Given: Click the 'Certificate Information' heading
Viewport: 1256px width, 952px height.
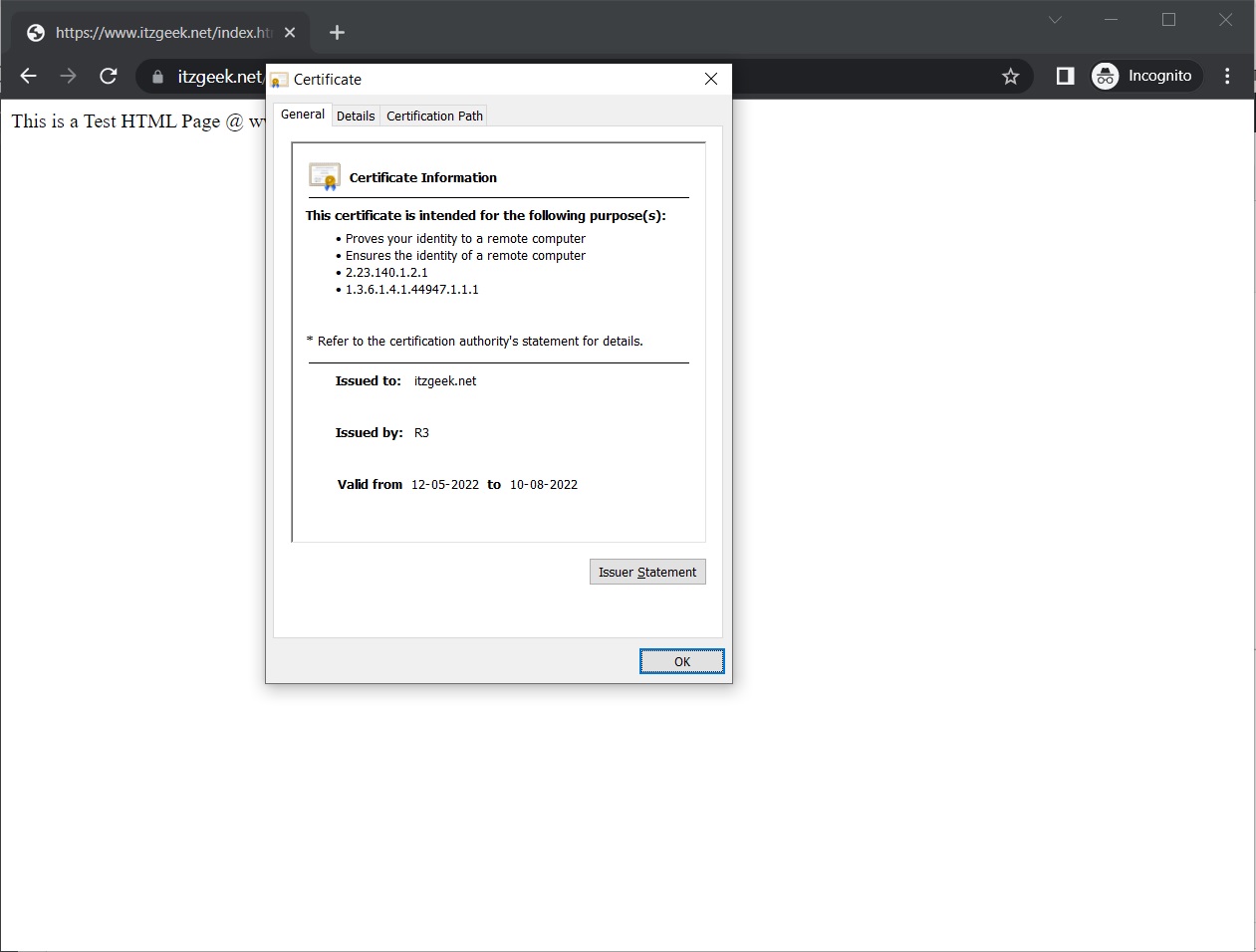Looking at the screenshot, I should 423,178.
